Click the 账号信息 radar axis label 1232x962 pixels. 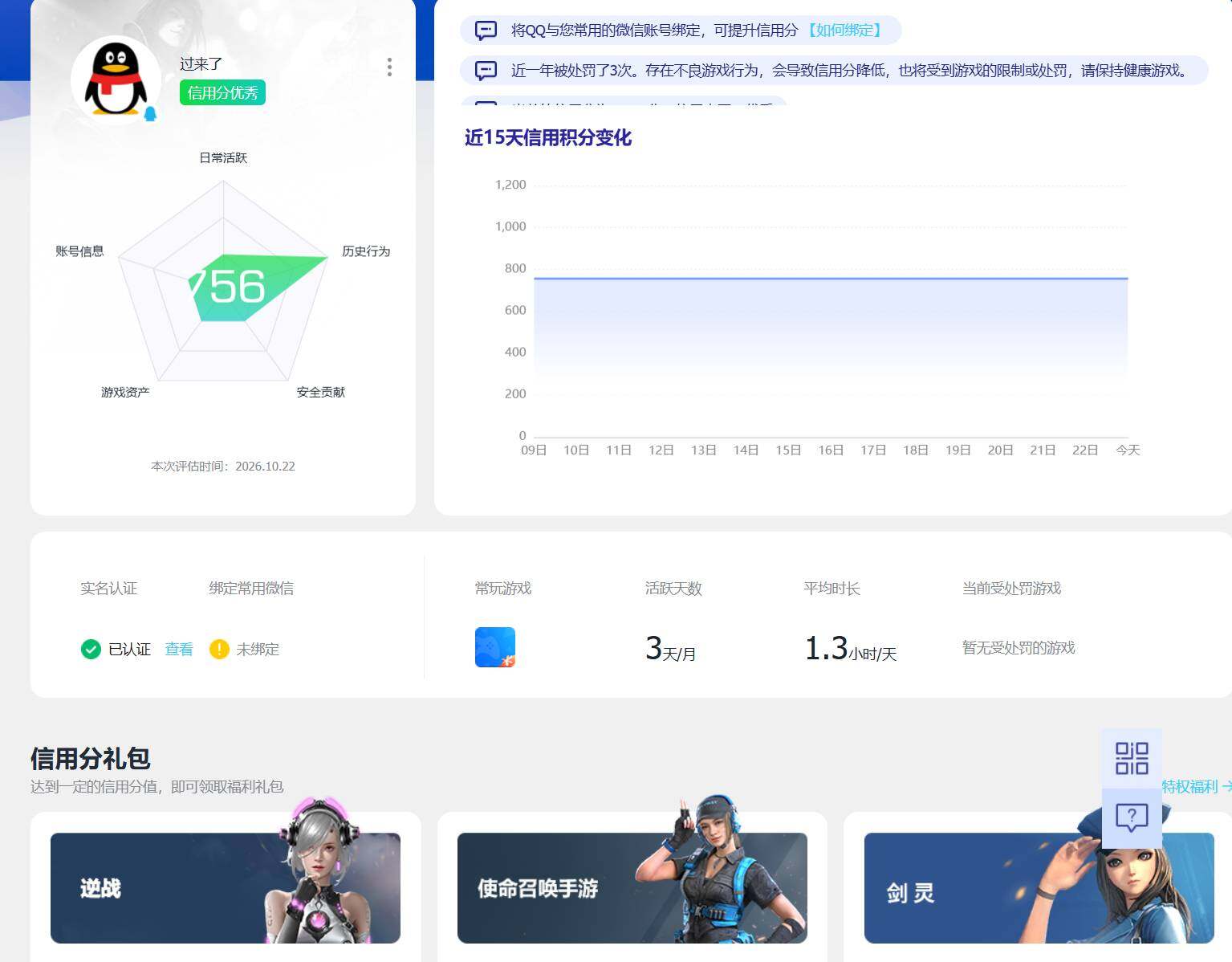pos(79,251)
